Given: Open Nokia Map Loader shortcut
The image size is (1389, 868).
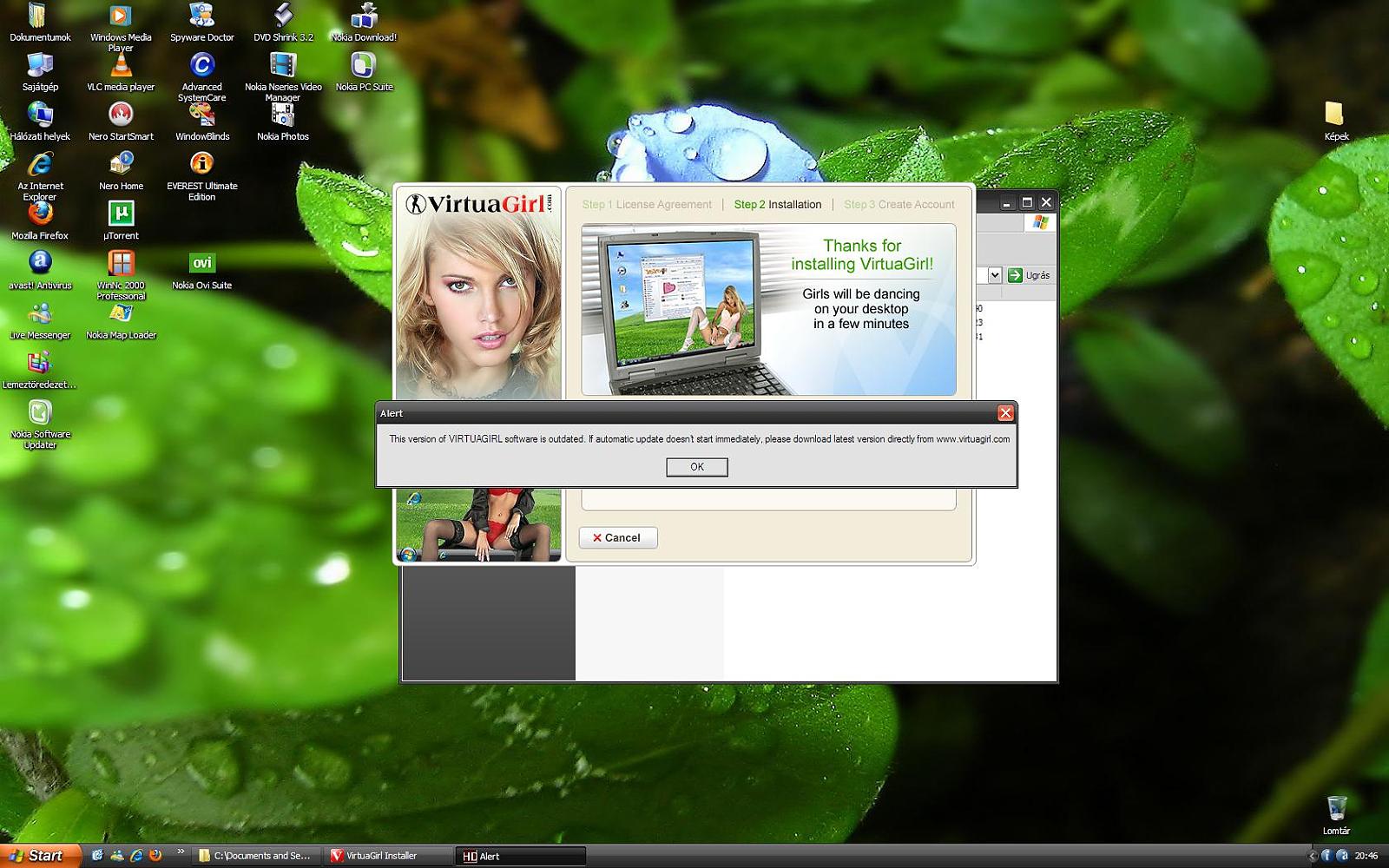Looking at the screenshot, I should click(121, 320).
